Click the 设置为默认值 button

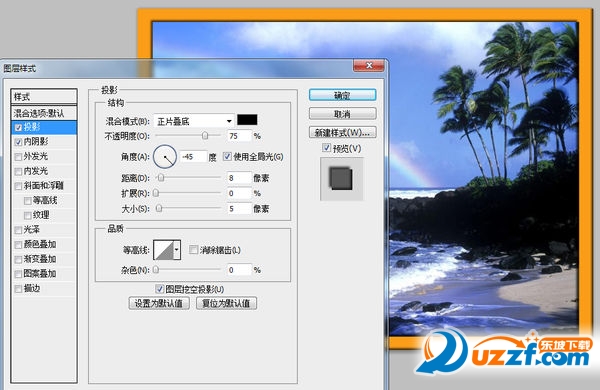pyautogui.click(x=159, y=303)
